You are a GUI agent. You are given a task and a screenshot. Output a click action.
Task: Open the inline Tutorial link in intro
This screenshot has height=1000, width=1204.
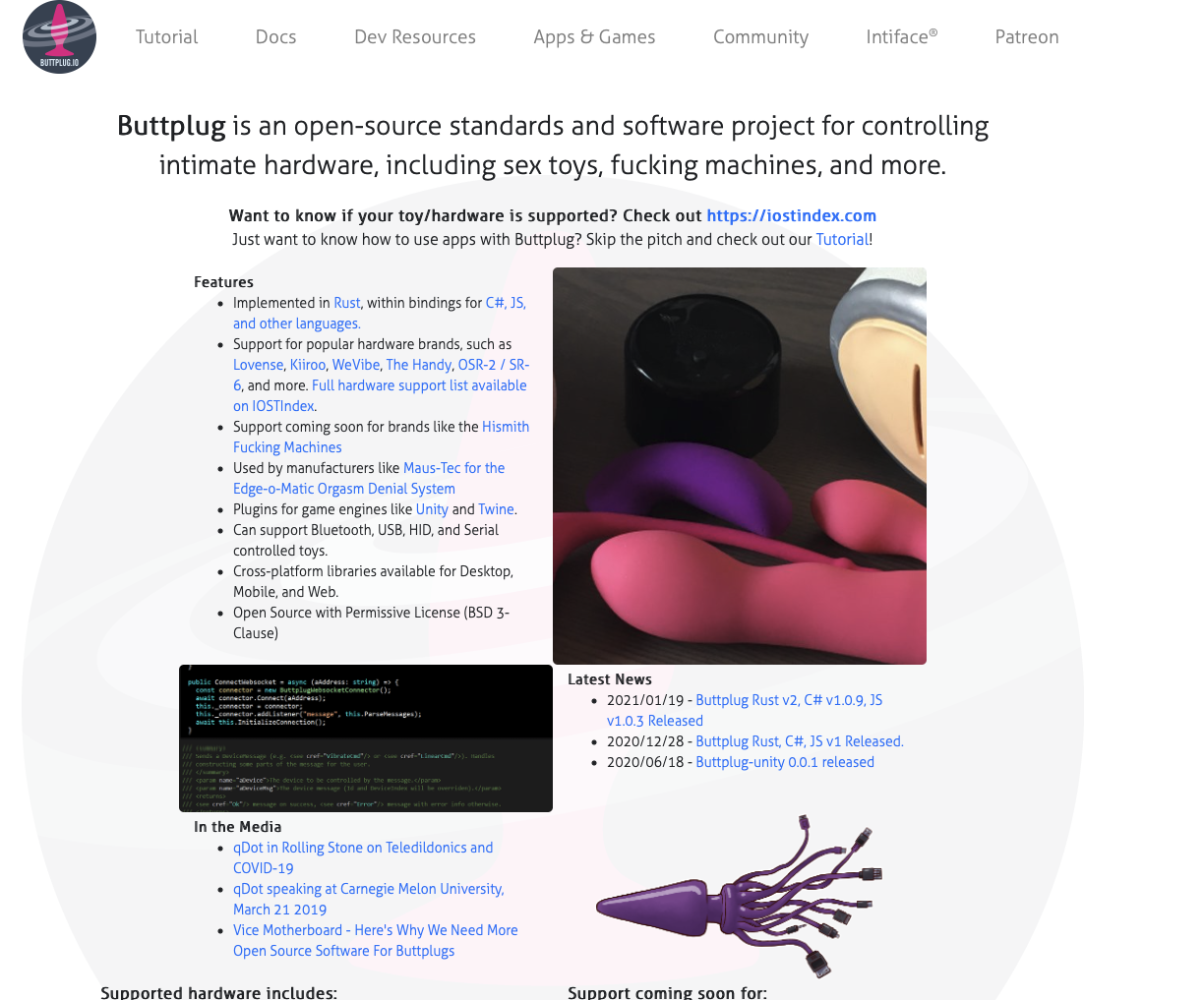coord(842,239)
